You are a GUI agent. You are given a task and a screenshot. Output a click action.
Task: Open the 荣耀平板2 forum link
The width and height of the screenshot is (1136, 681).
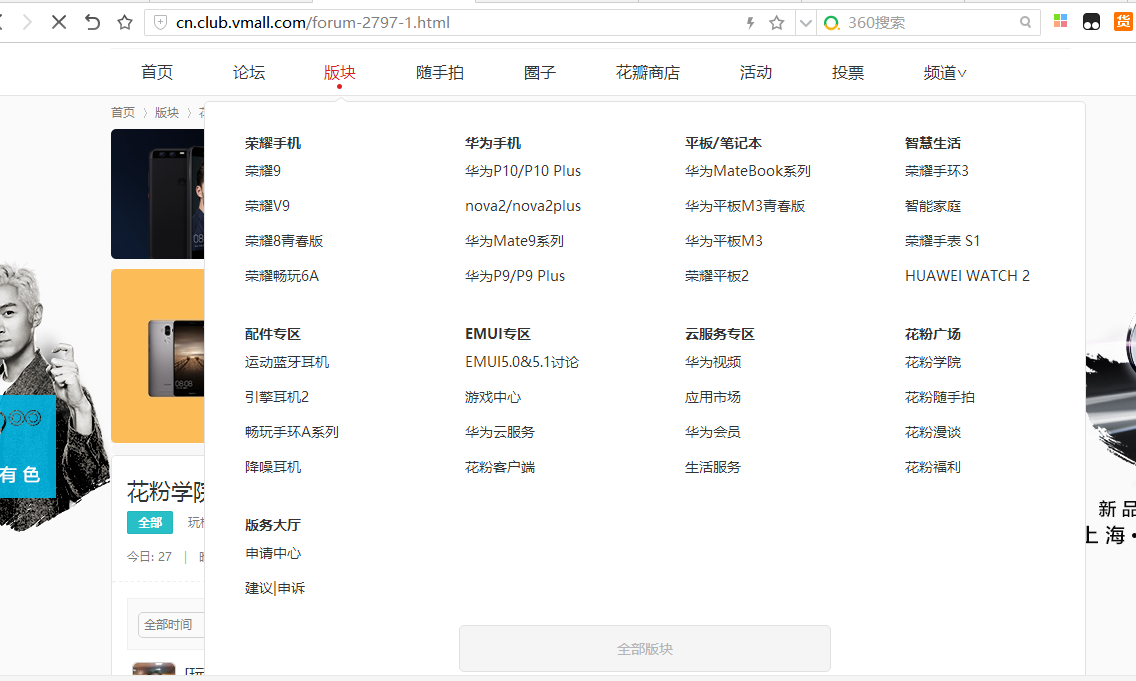[x=717, y=275]
